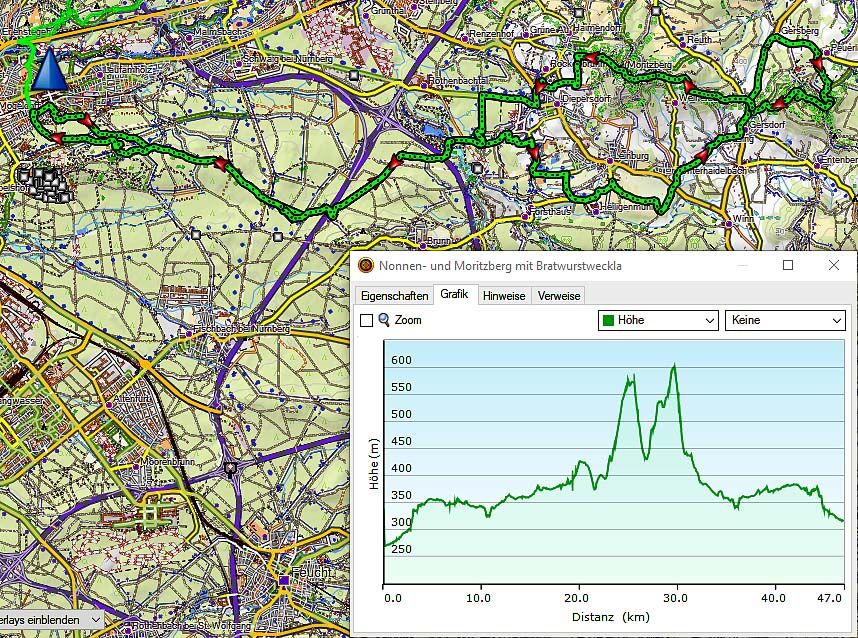The height and width of the screenshot is (638, 858).
Task: Enable the Zoom checkbox
Action: coord(366,321)
